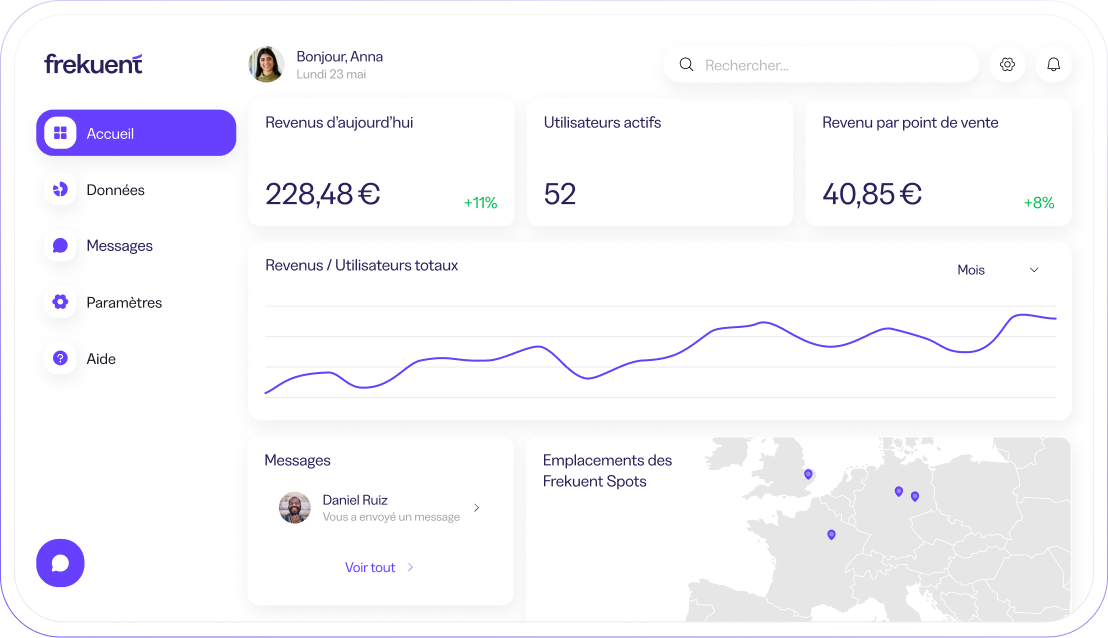Click the Revenus d'aujourd'hui card

(381, 162)
